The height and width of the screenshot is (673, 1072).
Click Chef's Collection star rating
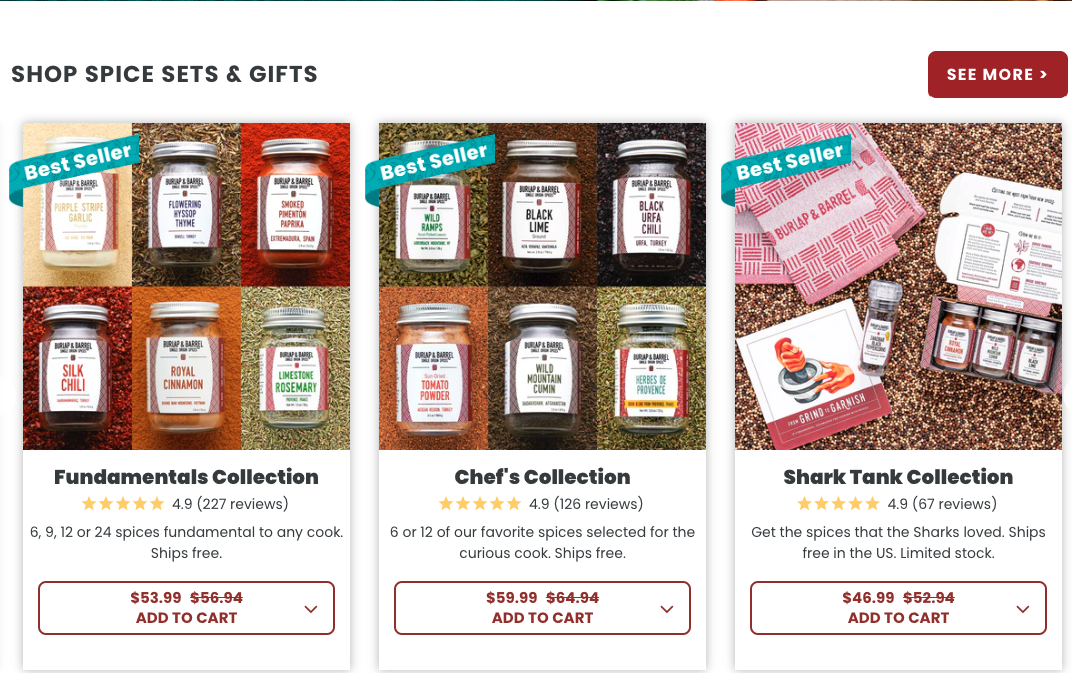point(480,504)
